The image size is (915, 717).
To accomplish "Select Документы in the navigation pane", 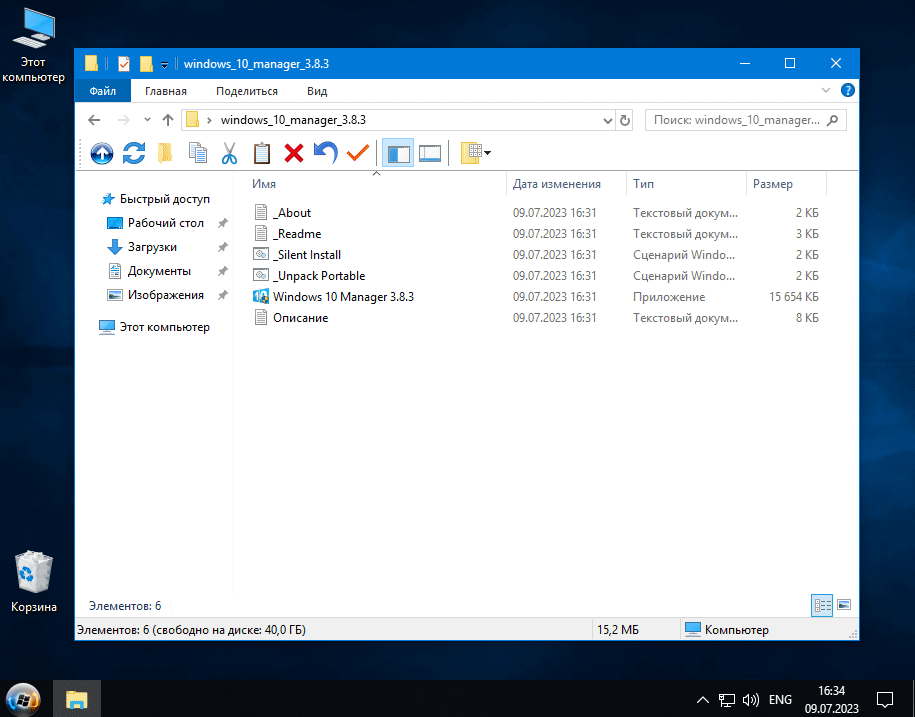I will 159,271.
